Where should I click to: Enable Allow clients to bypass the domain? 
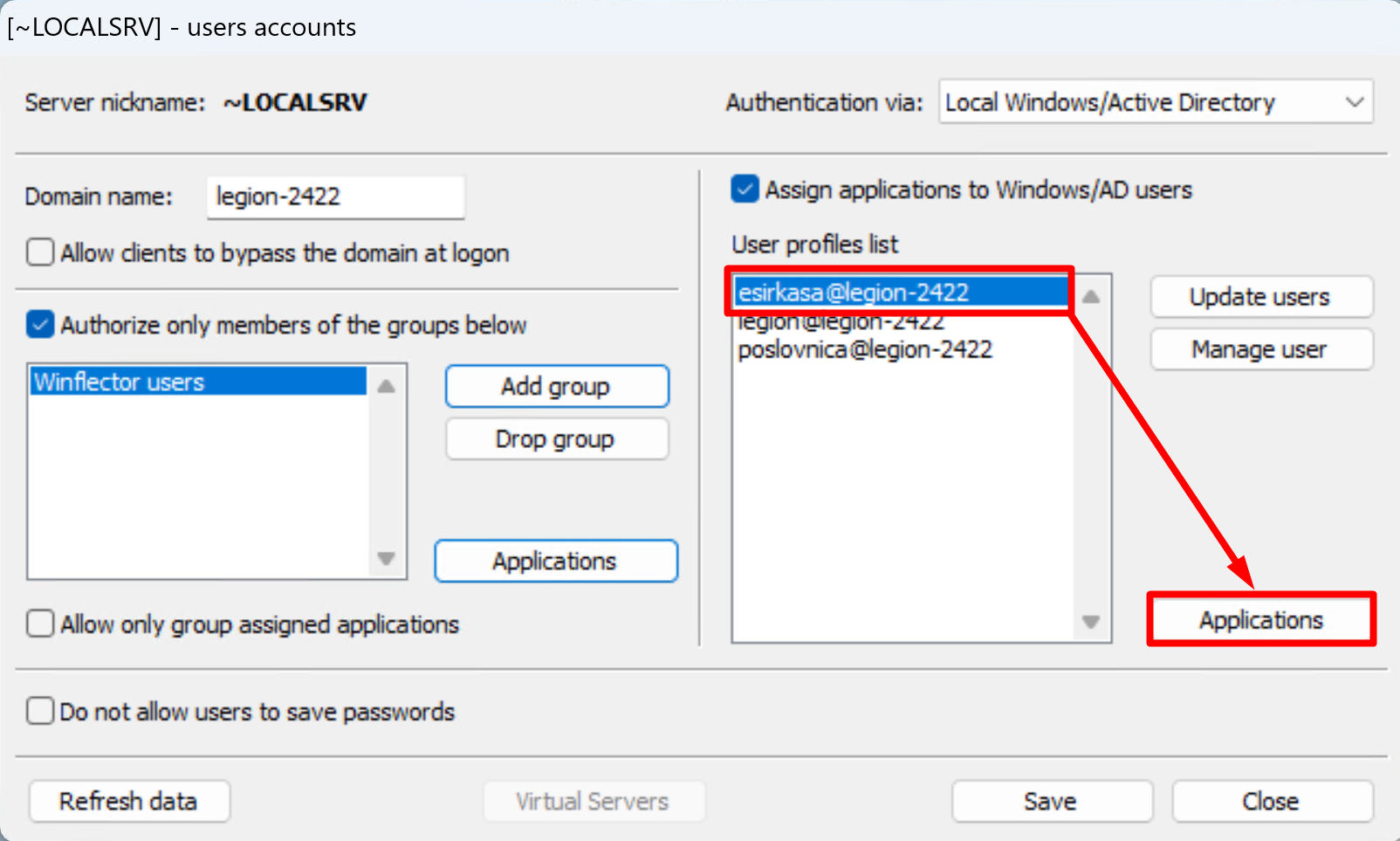coord(40,253)
